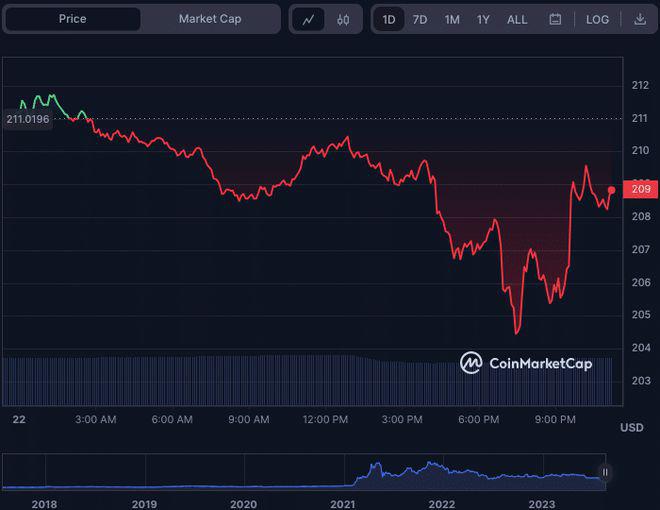660x510 pixels.
Task: Select the 1Y time range
Action: tap(483, 19)
